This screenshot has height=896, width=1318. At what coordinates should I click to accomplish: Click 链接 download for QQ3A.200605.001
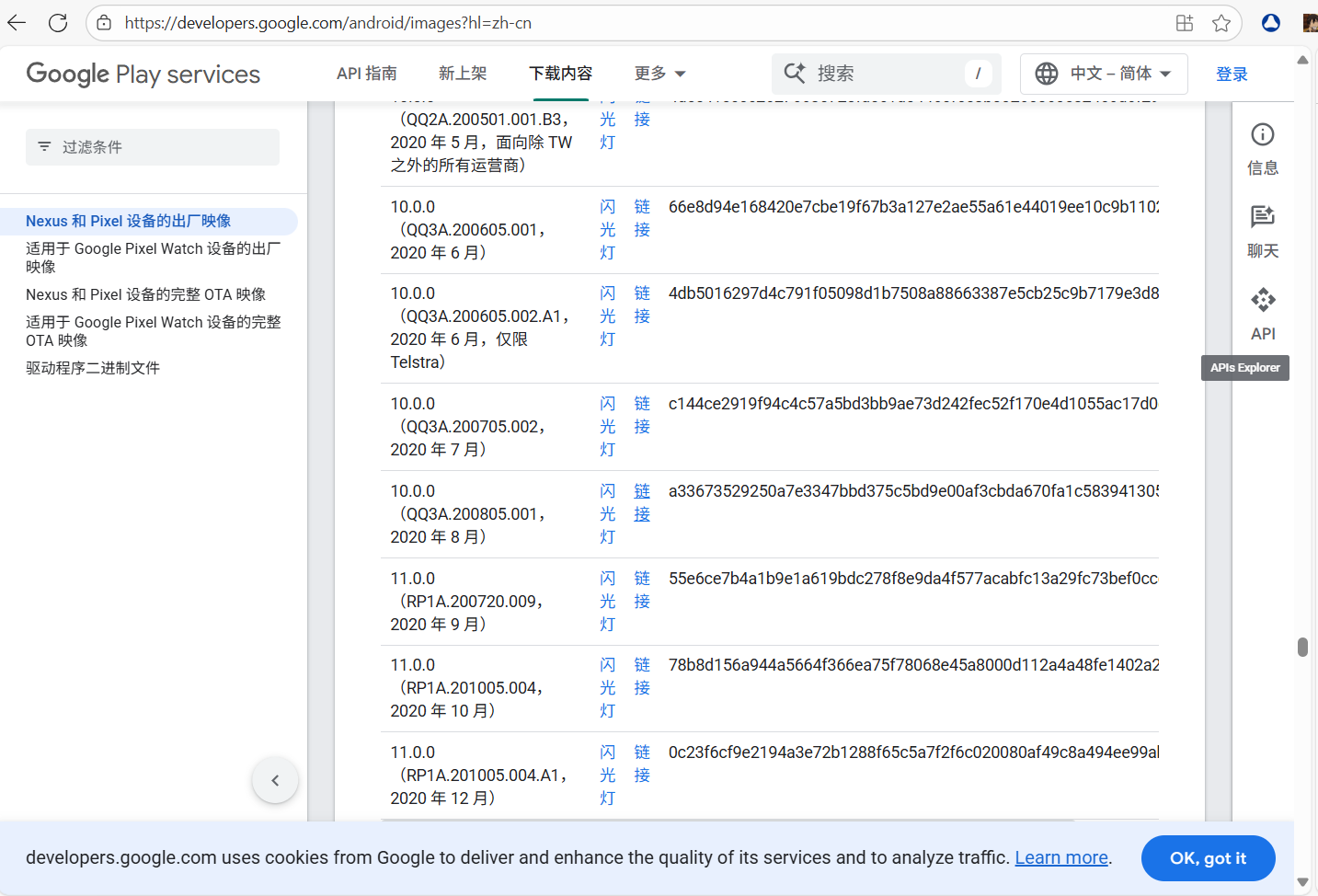(642, 218)
